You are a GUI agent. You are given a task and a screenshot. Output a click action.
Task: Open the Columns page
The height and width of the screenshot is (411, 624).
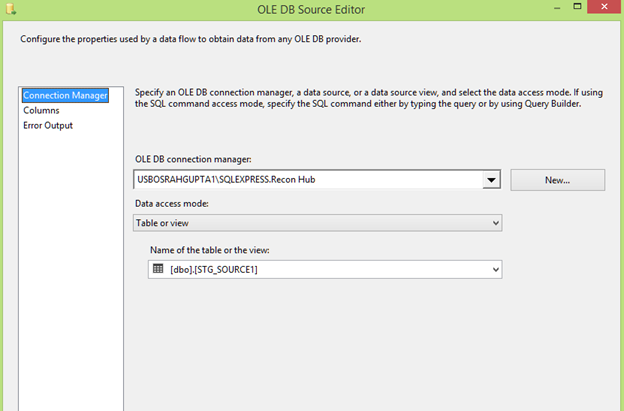point(42,110)
